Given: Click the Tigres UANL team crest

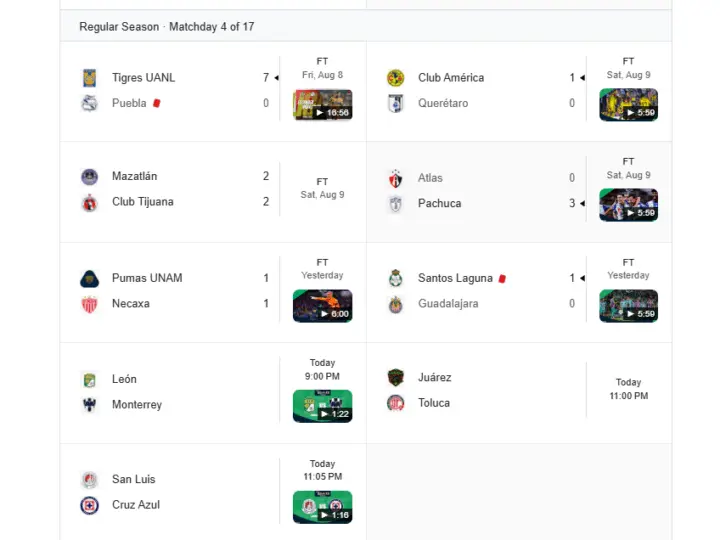Looking at the screenshot, I should pos(90,78).
